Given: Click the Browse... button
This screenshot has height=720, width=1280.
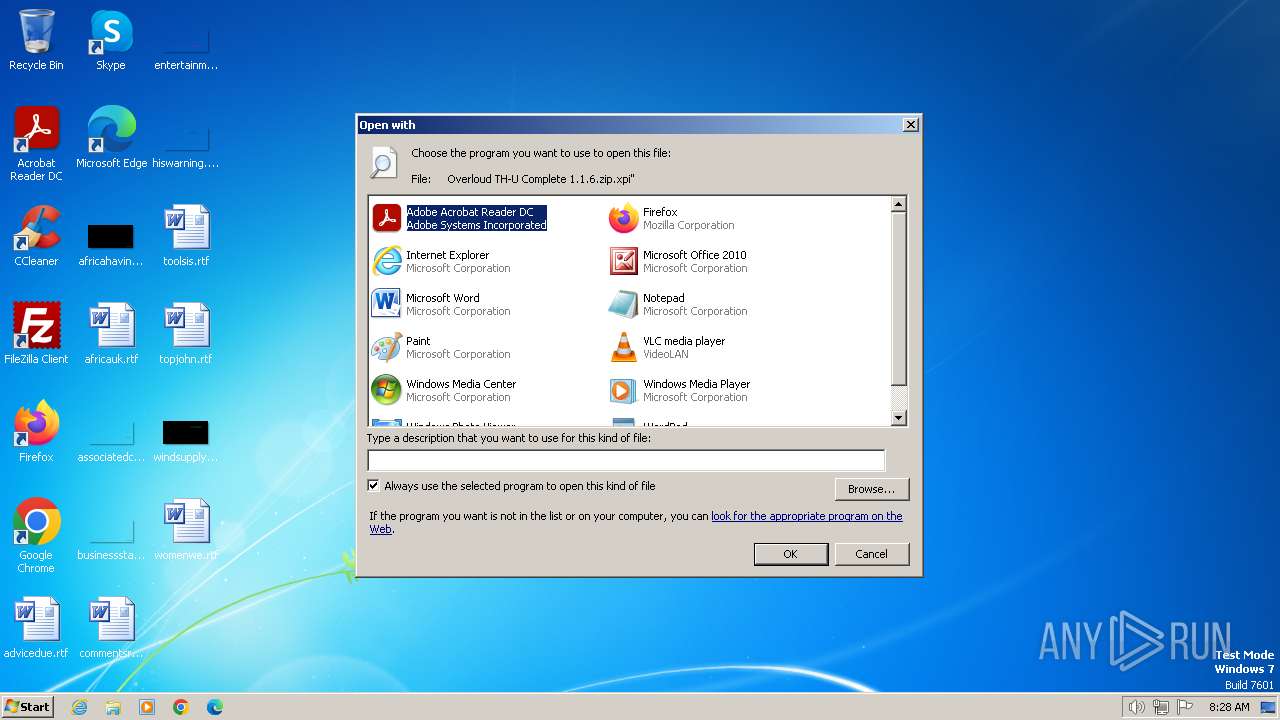Looking at the screenshot, I should pyautogui.click(x=872, y=489).
